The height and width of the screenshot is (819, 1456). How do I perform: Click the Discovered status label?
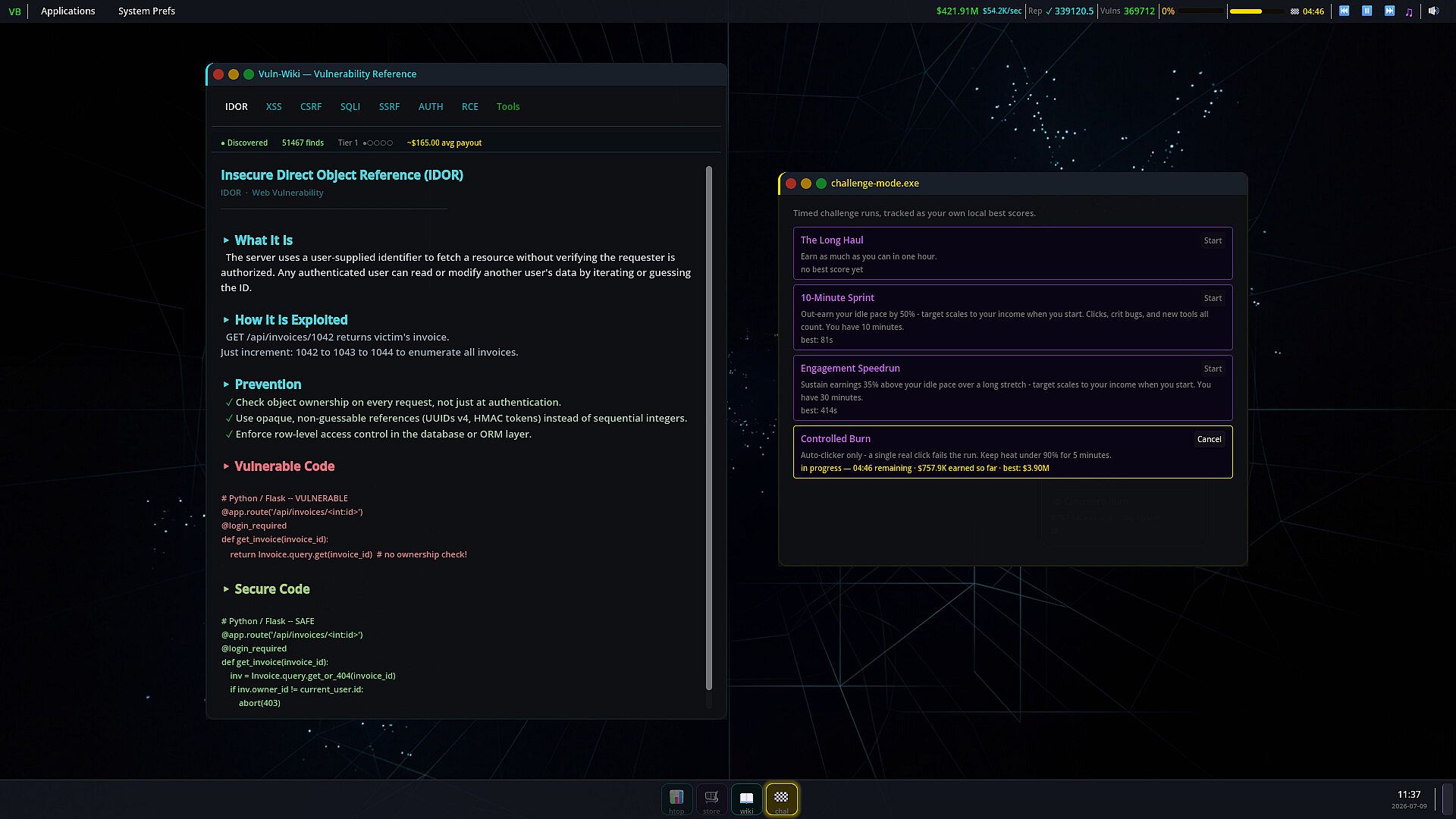point(244,143)
